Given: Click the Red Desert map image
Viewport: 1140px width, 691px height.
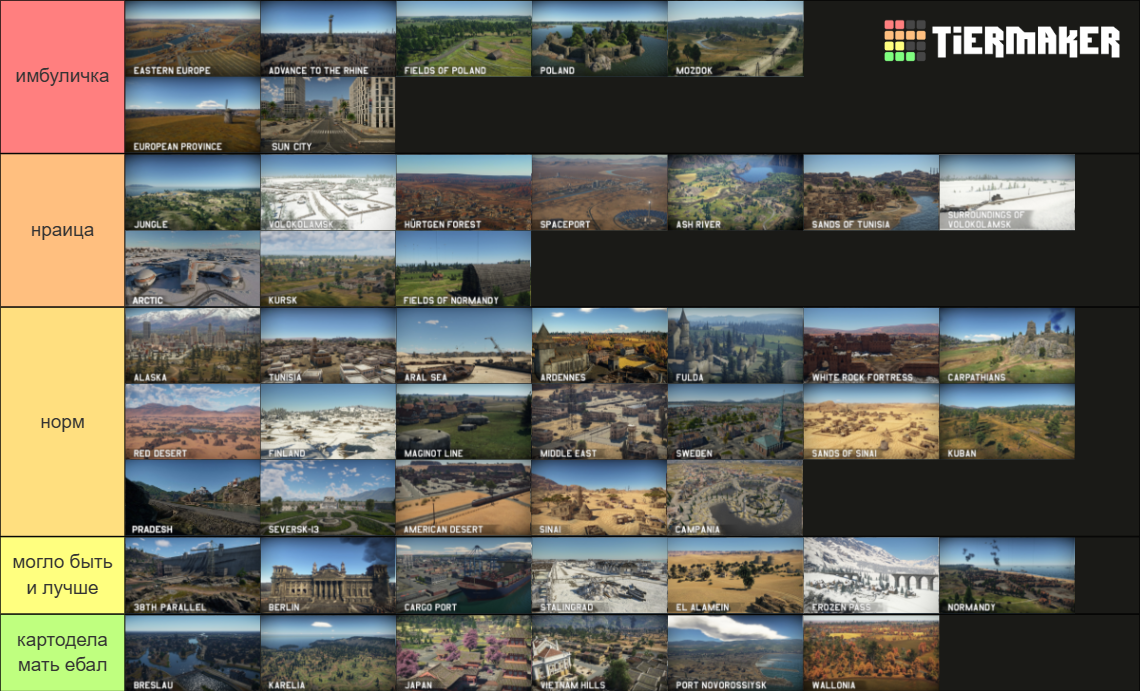Looking at the screenshot, I should (x=193, y=422).
